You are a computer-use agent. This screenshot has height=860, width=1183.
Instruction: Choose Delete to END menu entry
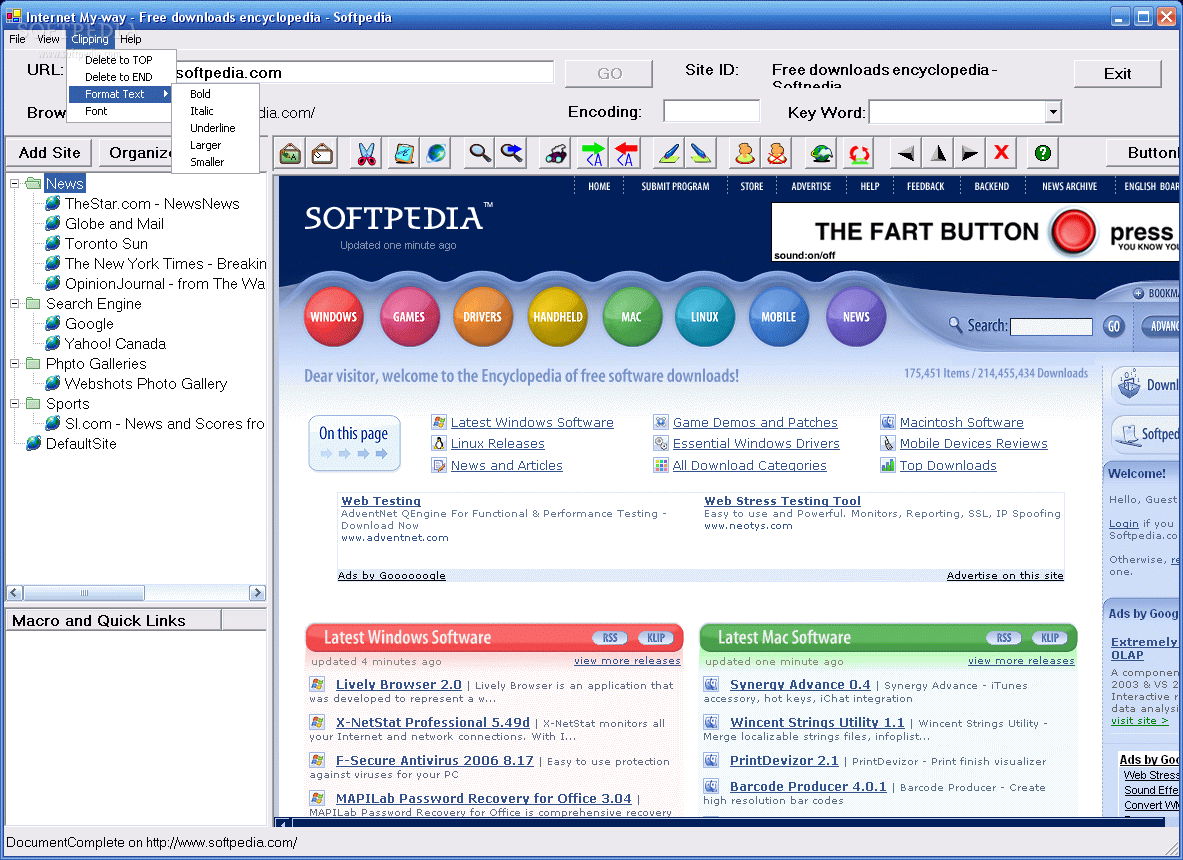coord(118,77)
